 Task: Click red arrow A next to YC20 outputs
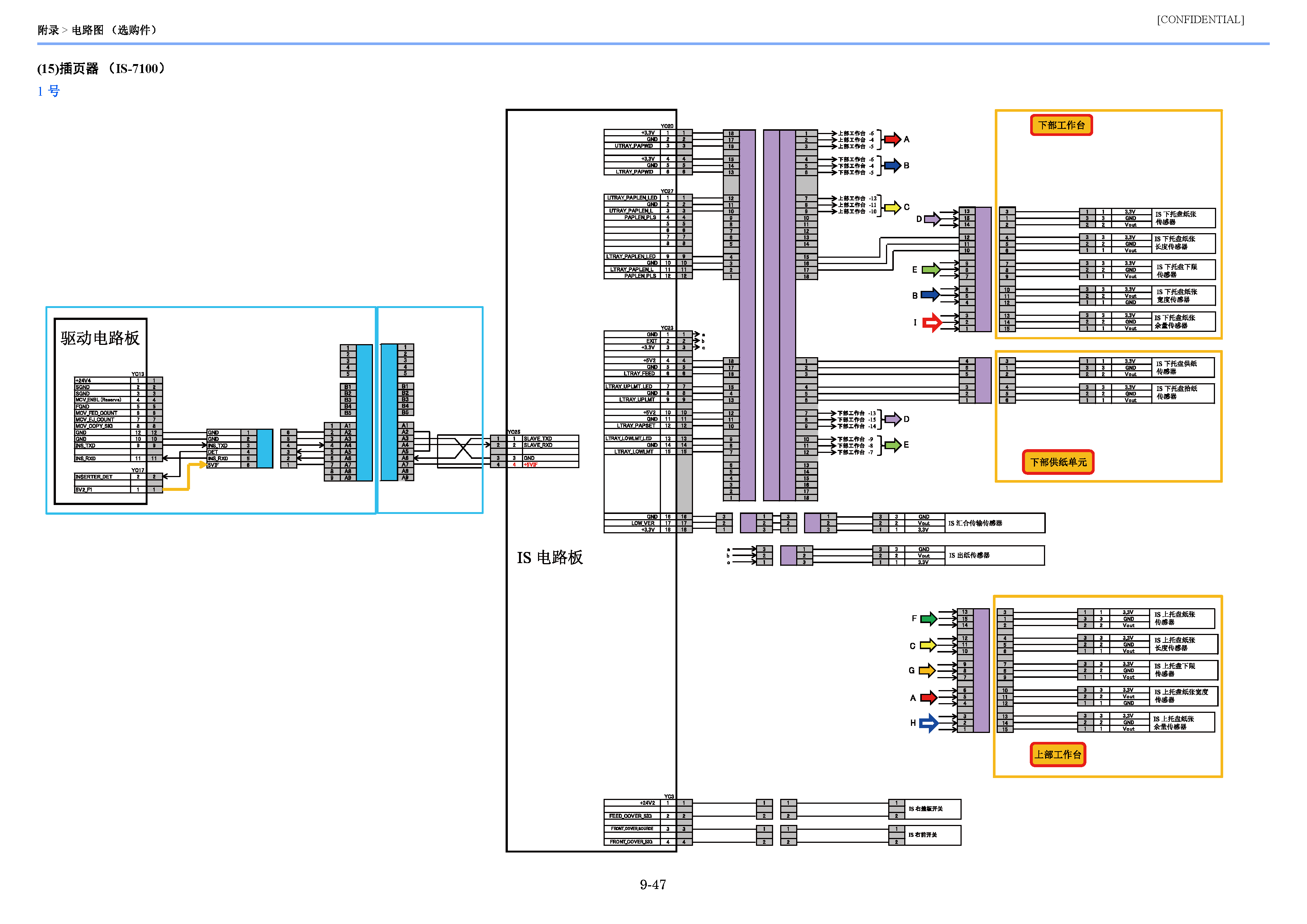(893, 139)
